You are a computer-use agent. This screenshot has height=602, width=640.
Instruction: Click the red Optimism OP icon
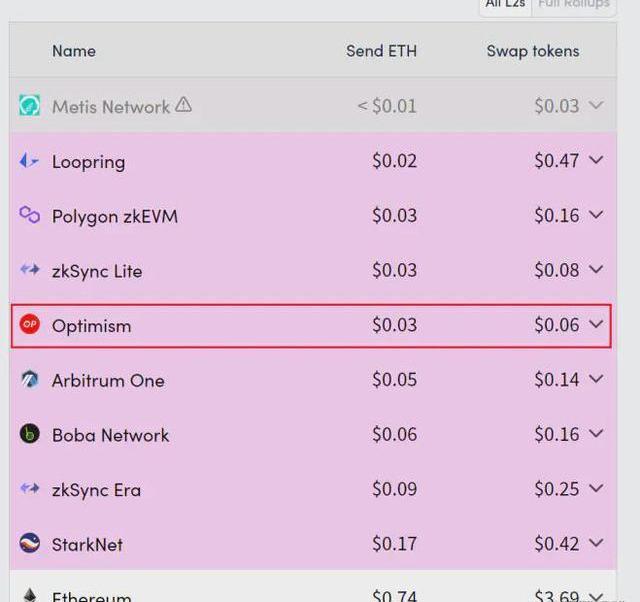coord(29,324)
